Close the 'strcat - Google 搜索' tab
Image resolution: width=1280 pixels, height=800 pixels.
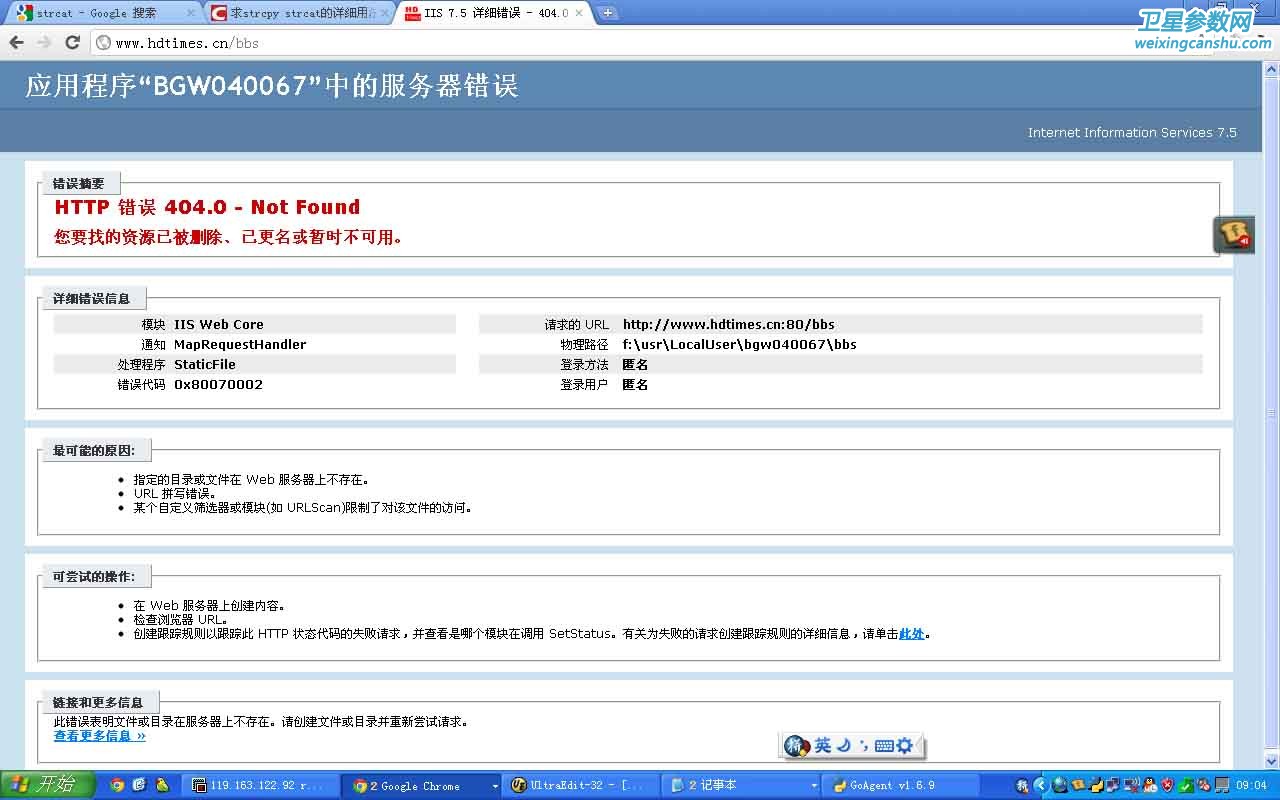pyautogui.click(x=191, y=13)
